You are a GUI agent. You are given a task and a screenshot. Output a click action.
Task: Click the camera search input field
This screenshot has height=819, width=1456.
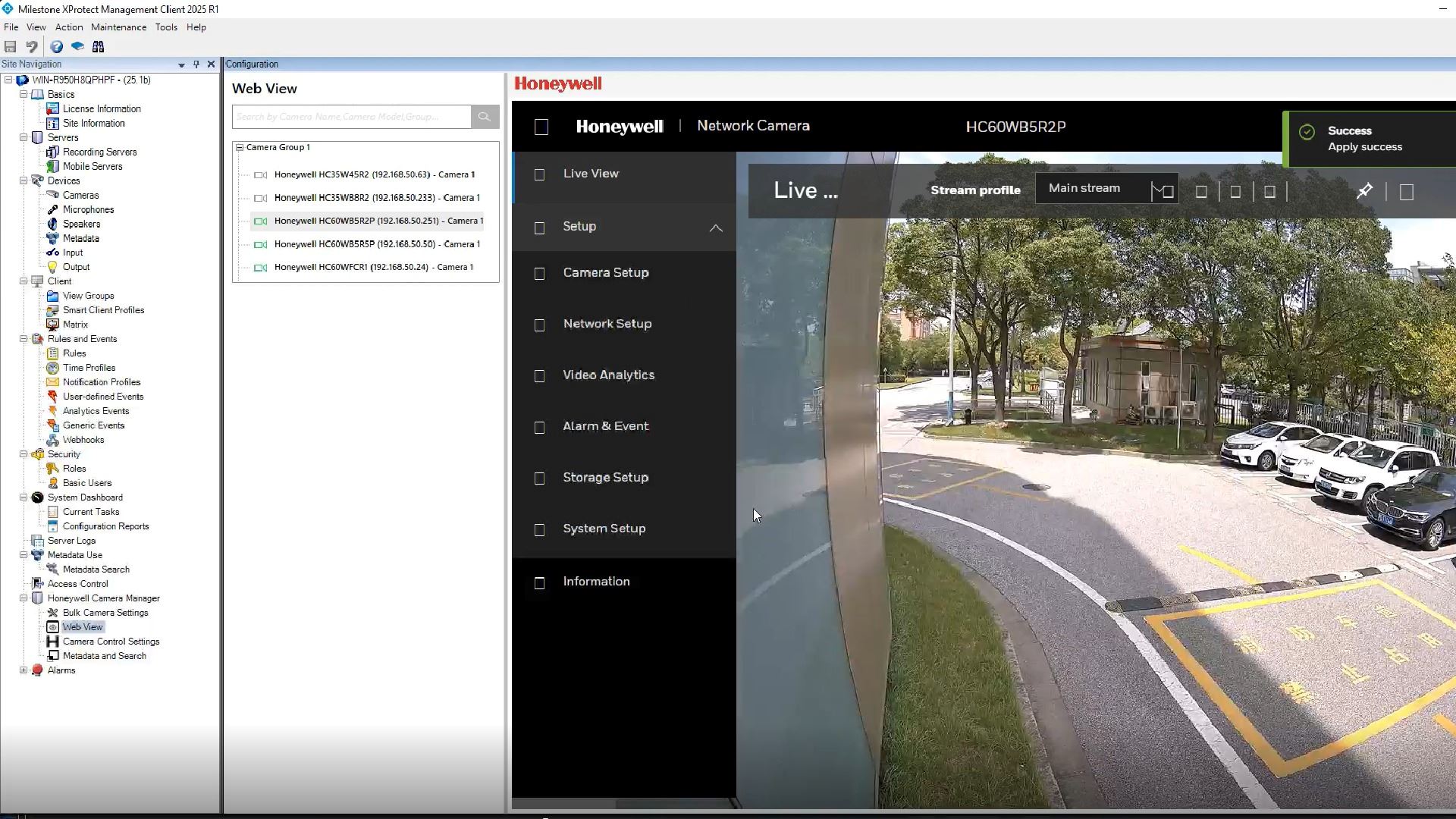point(352,117)
